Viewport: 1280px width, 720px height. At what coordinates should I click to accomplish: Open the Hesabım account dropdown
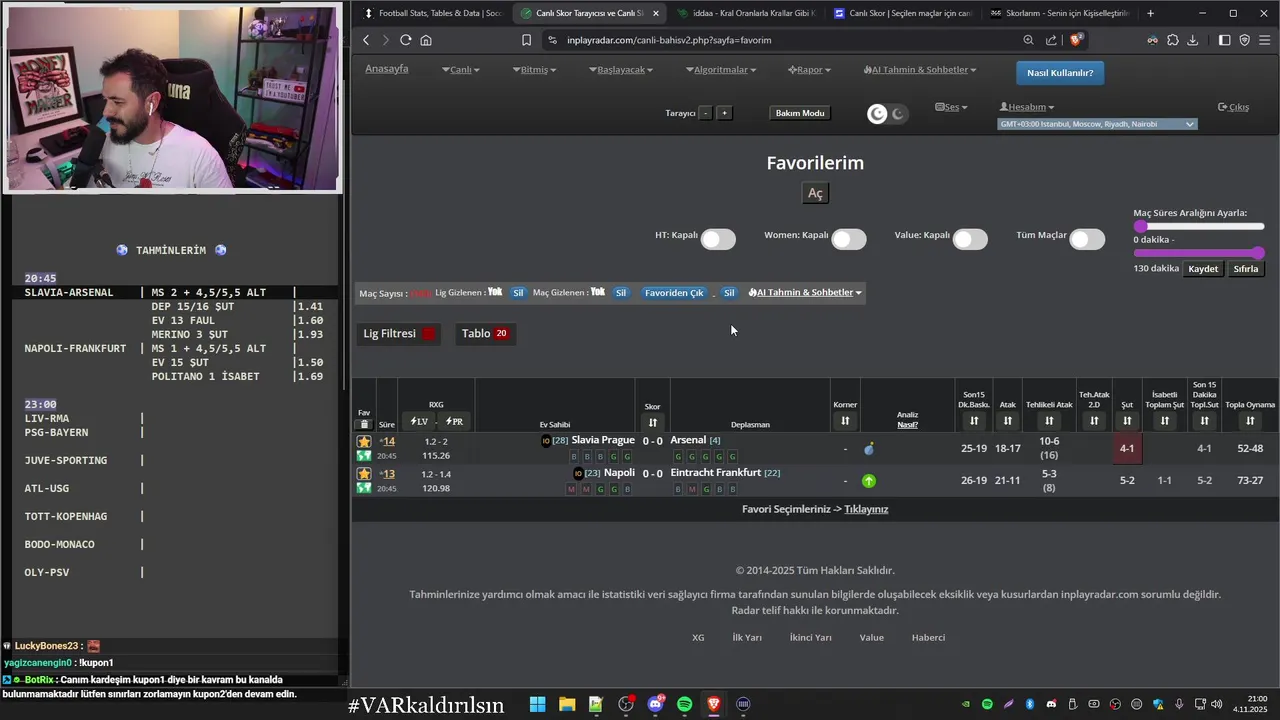point(1027,107)
